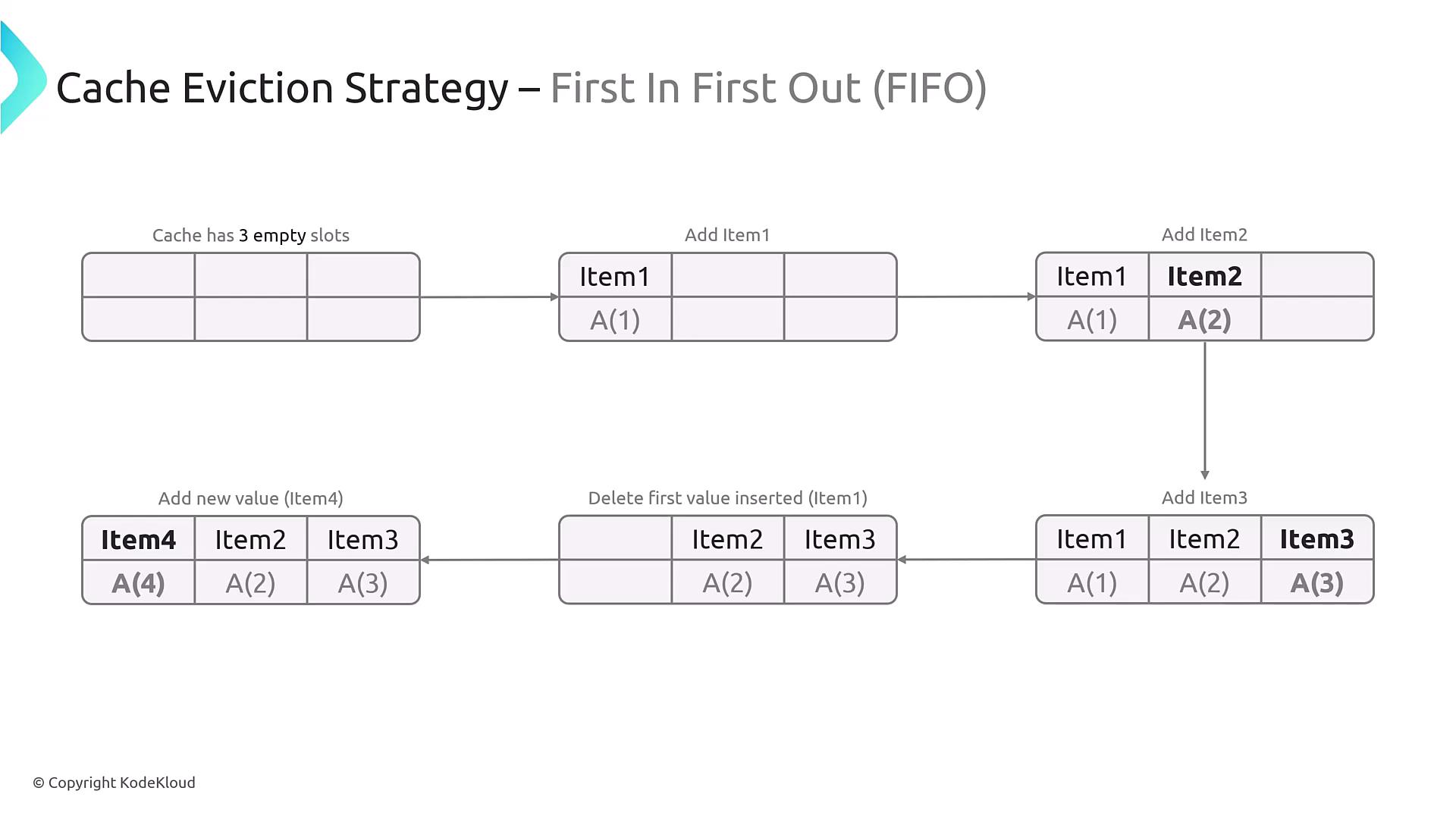Click the vertical arrow leading to Add Item3

(1204, 409)
